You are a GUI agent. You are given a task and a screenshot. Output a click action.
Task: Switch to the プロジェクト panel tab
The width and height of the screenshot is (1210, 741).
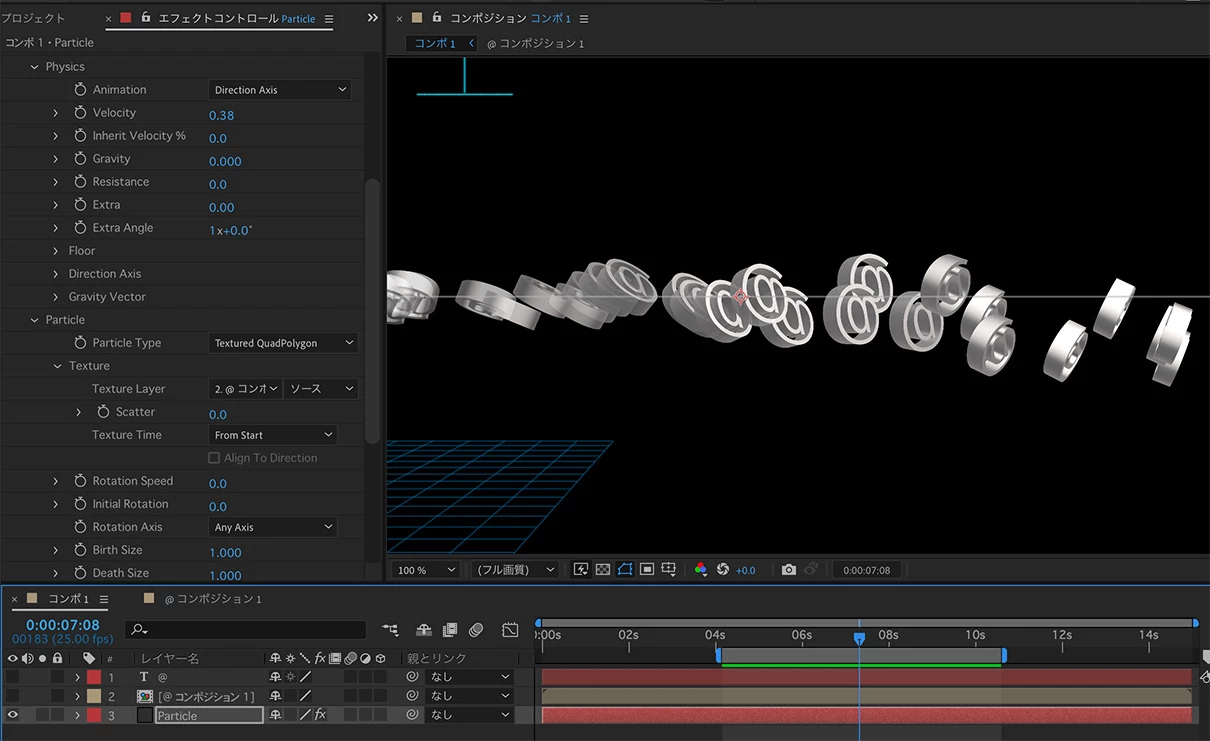coord(33,18)
